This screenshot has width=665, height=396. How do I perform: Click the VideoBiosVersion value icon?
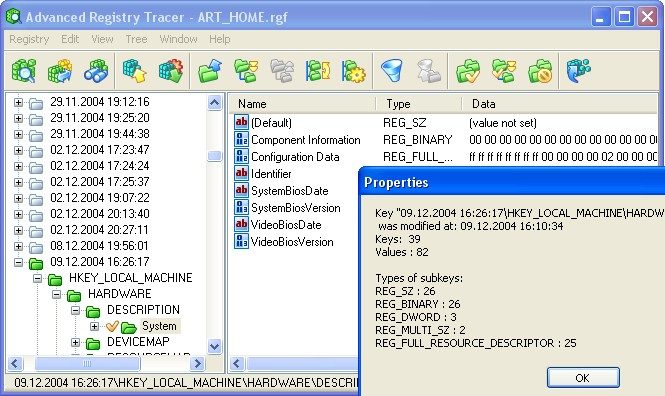click(241, 241)
